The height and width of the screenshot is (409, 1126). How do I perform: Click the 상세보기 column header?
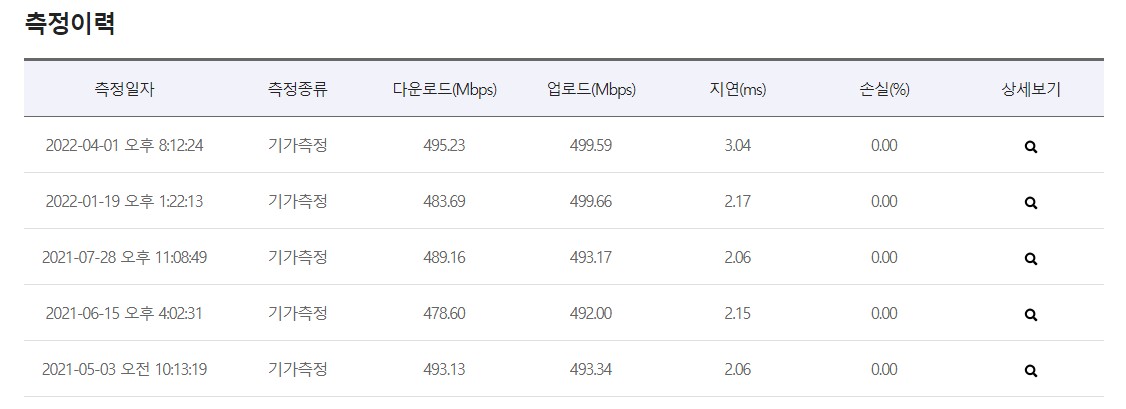(x=1031, y=89)
